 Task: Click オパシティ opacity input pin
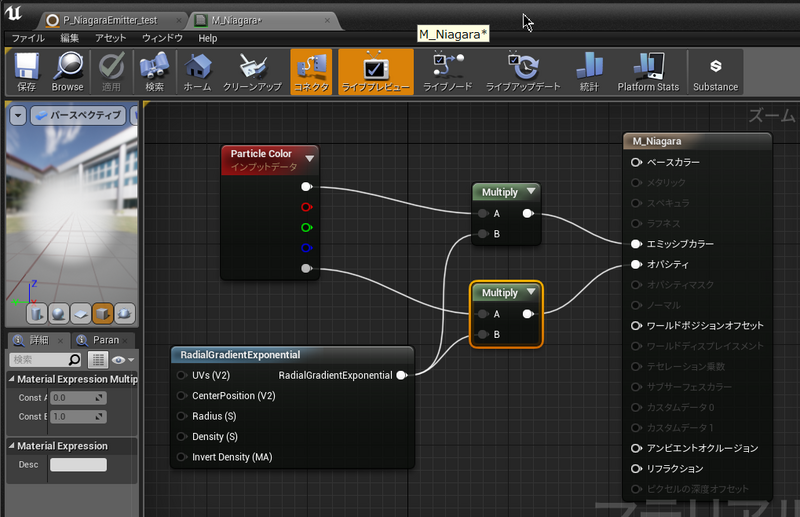point(636,264)
